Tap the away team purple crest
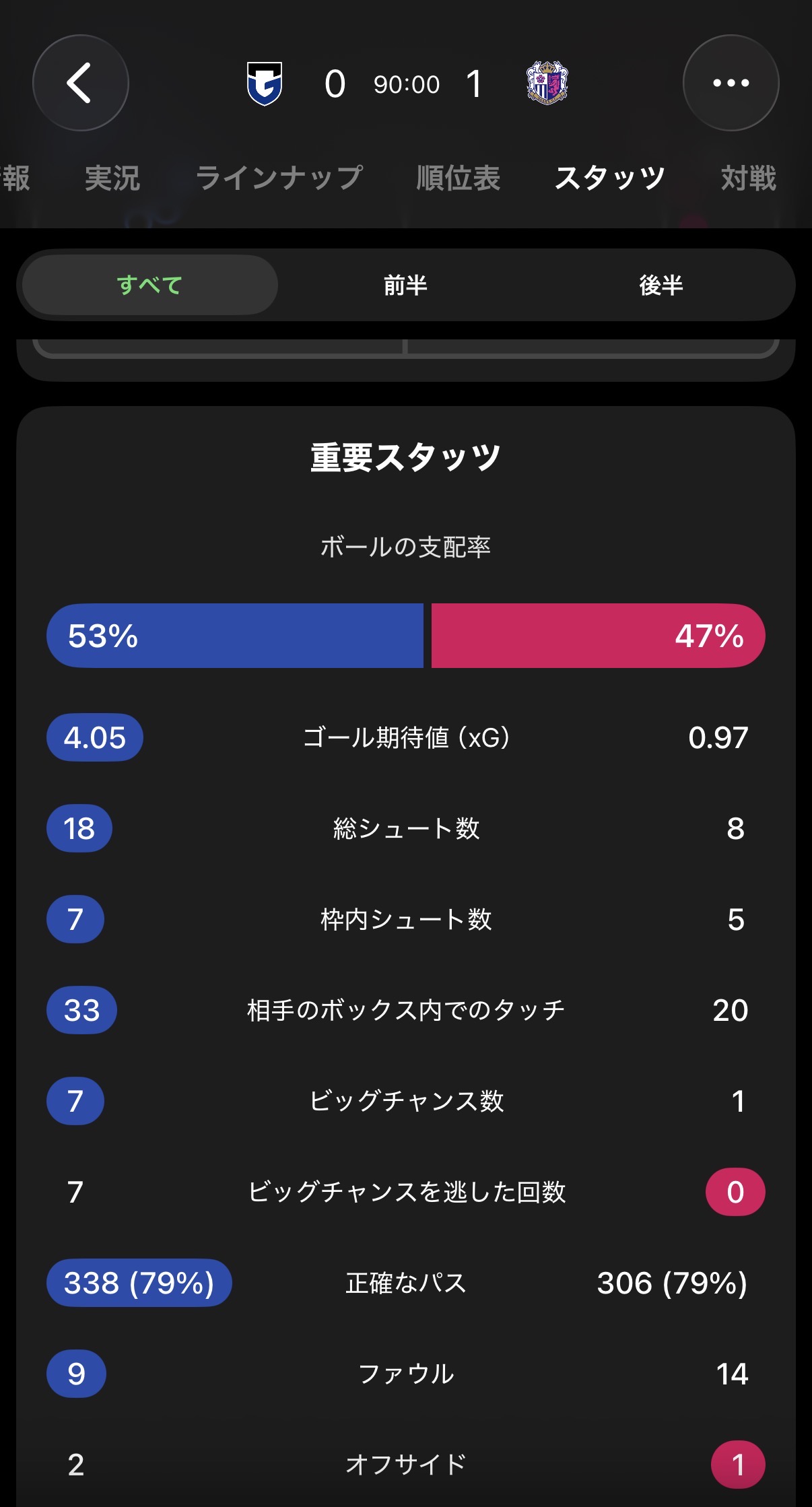This screenshot has height=1507, width=812. point(547,83)
